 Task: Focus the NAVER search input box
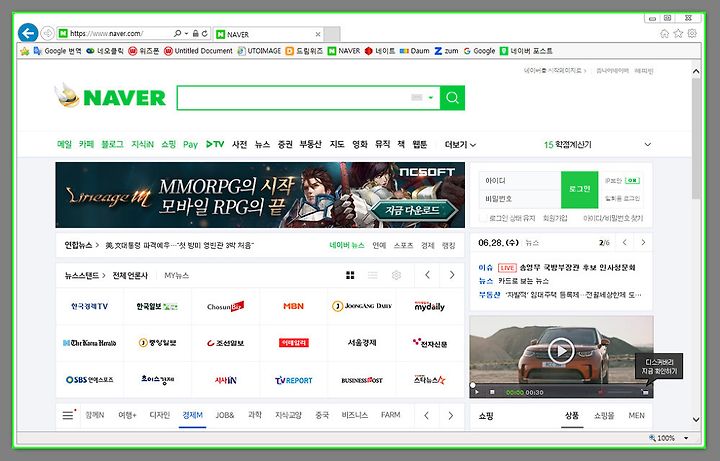click(294, 98)
